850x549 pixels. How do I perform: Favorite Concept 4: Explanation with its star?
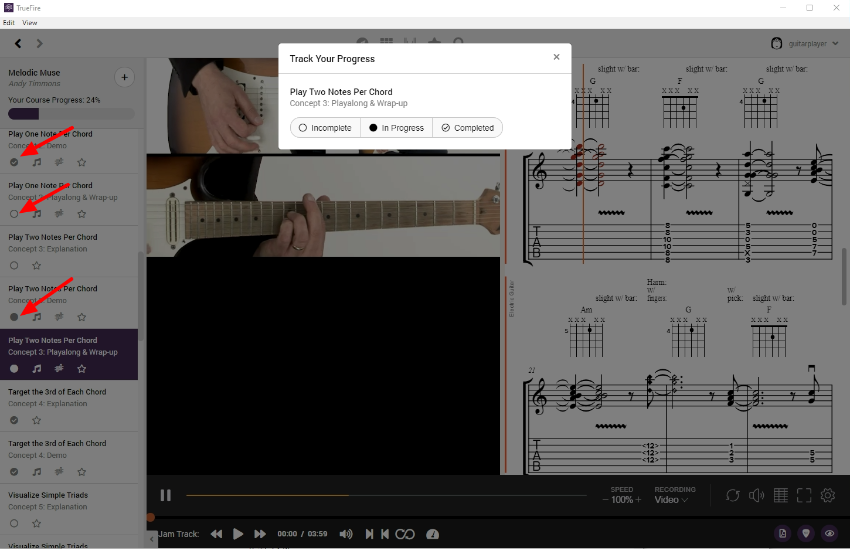(x=36, y=420)
